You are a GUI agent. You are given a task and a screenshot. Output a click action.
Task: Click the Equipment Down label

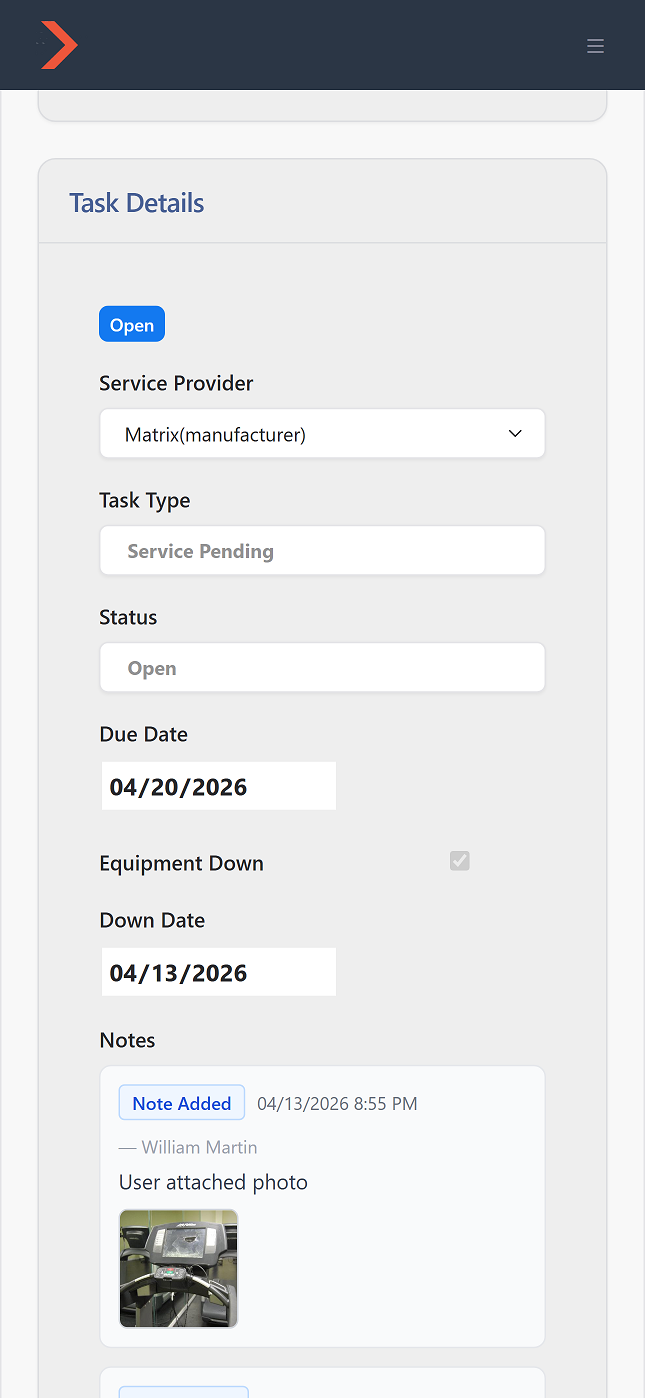point(181,862)
